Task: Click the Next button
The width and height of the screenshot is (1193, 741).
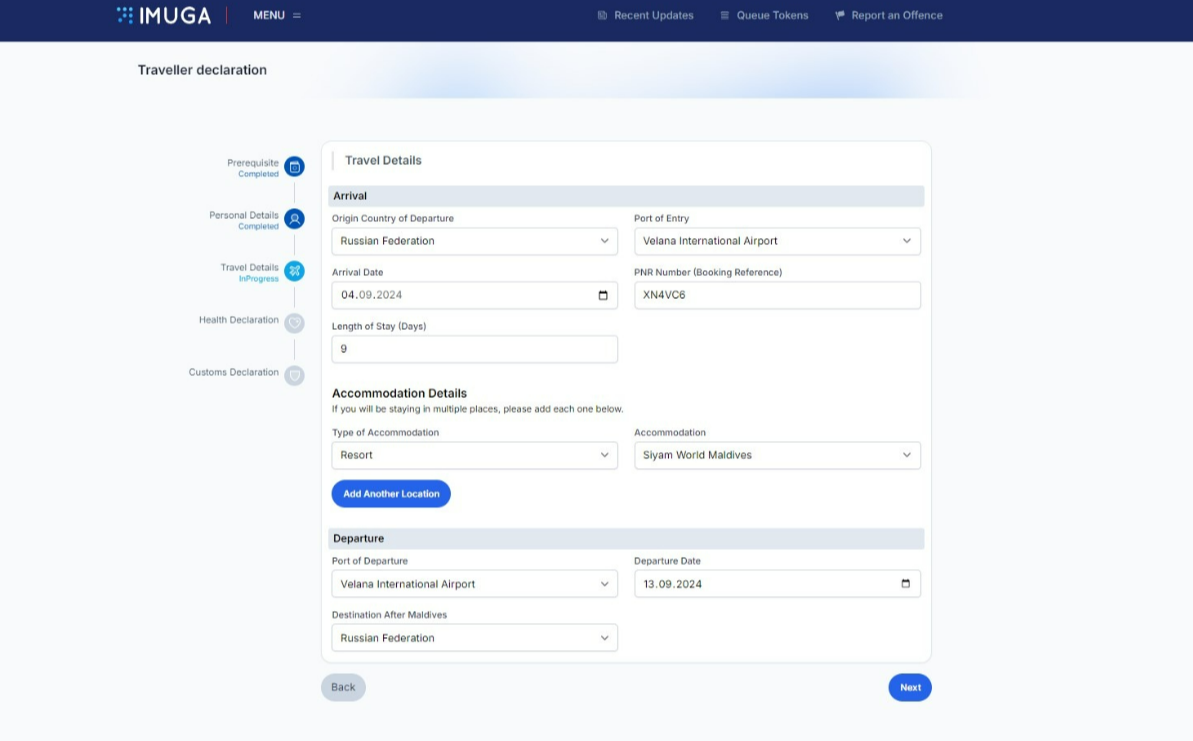Action: pyautogui.click(x=910, y=687)
